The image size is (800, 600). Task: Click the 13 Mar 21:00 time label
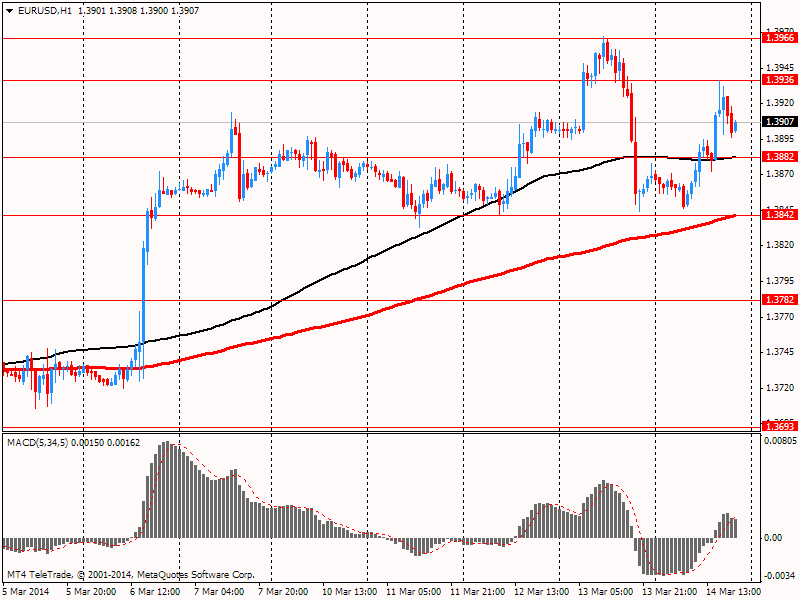coord(669,592)
